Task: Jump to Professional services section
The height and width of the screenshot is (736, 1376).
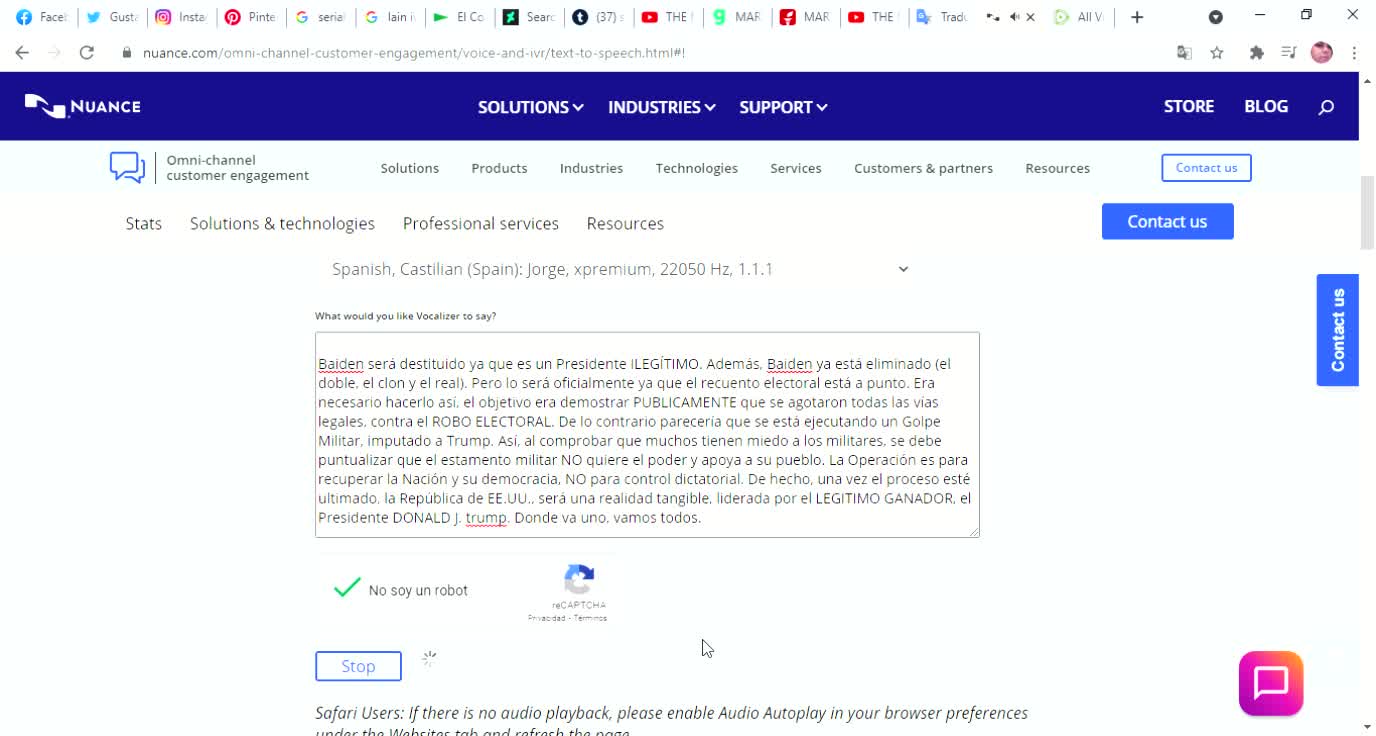Action: point(480,223)
